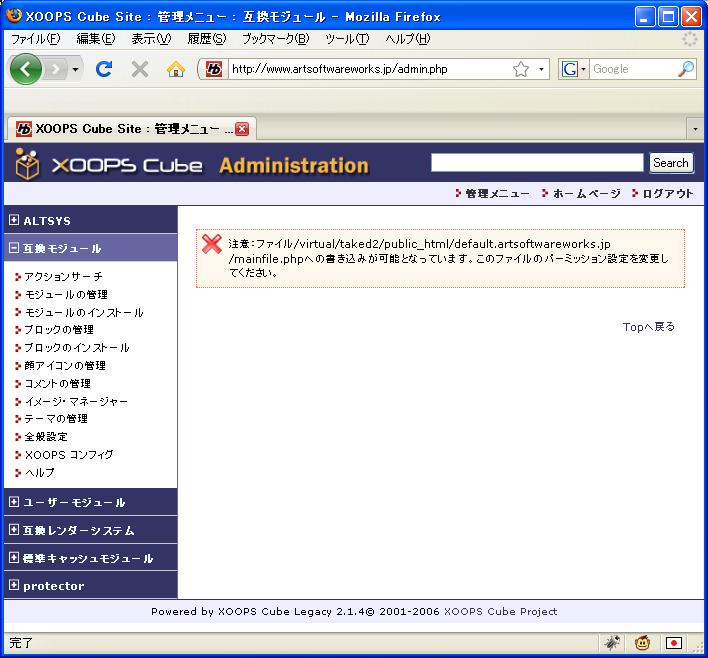Expand the ユーザーモジュール section

coord(14,502)
